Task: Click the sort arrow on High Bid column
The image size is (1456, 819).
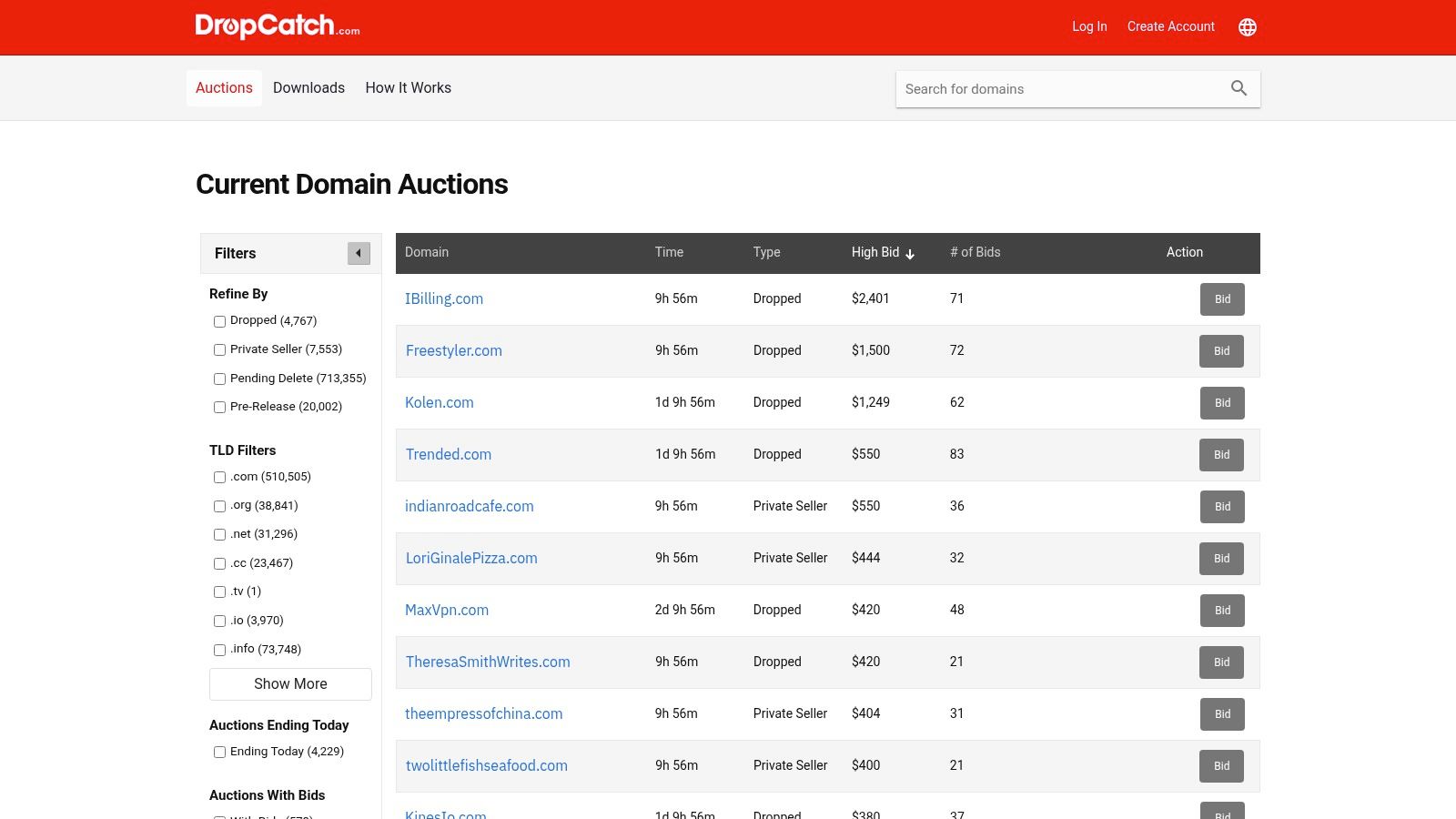Action: pyautogui.click(x=910, y=254)
